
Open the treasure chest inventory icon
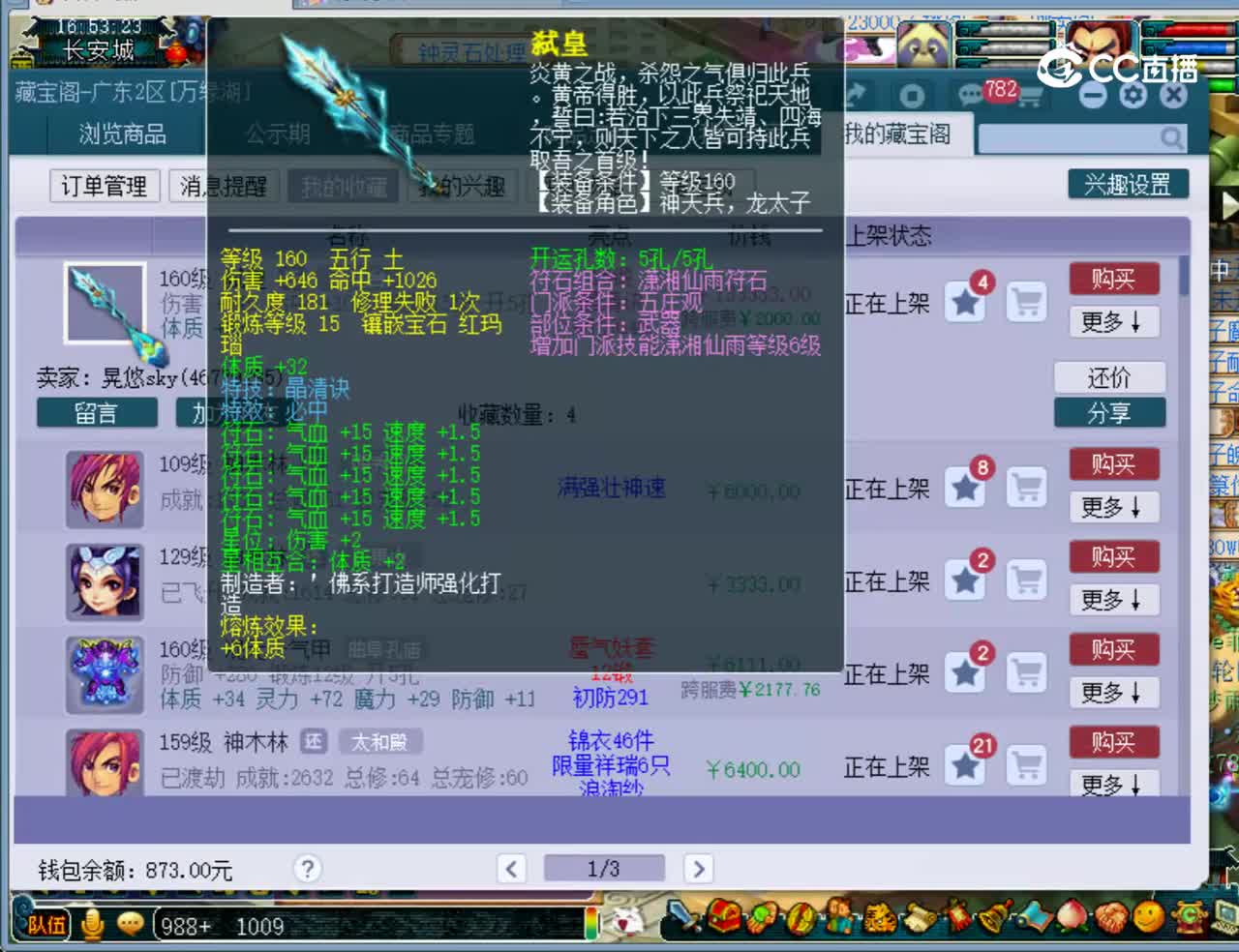pos(723,915)
